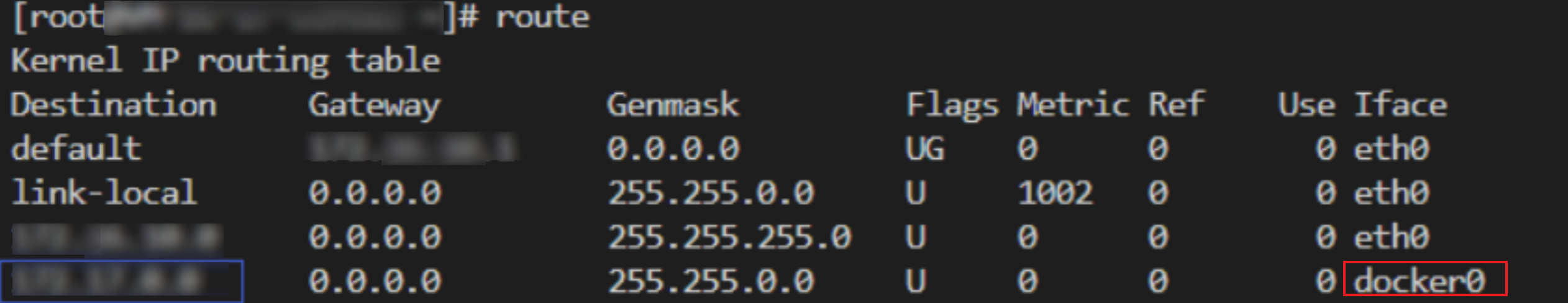Image resolution: width=1568 pixels, height=303 pixels.
Task: Click the 'default' destination entry
Action: coord(76,149)
